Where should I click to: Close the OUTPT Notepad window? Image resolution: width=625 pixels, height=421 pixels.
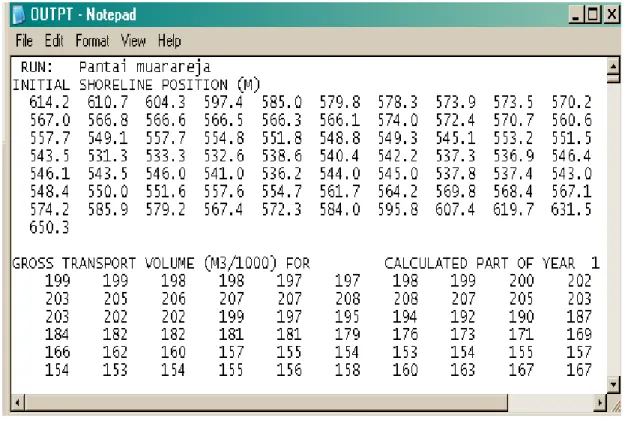tap(611, 15)
